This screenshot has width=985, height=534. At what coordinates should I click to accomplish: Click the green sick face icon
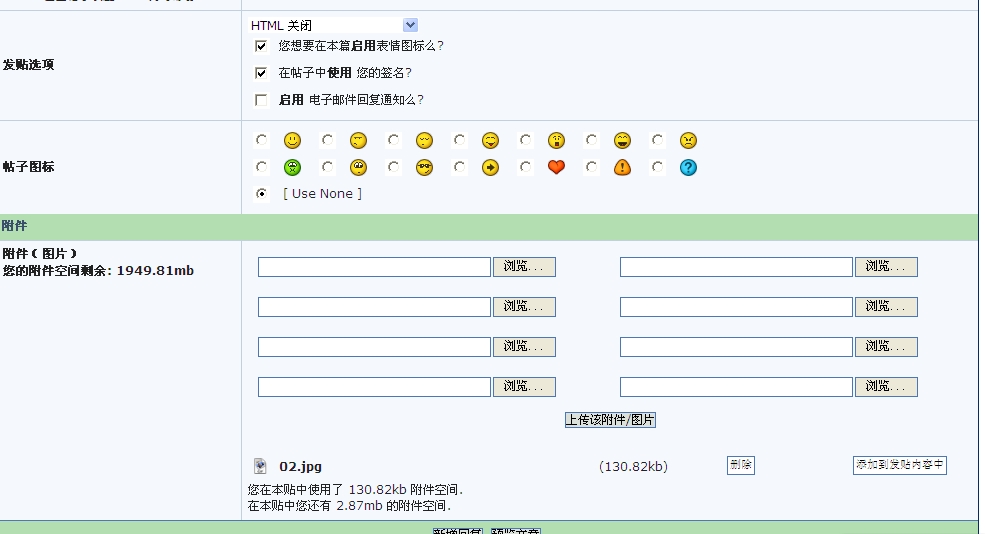coord(292,168)
